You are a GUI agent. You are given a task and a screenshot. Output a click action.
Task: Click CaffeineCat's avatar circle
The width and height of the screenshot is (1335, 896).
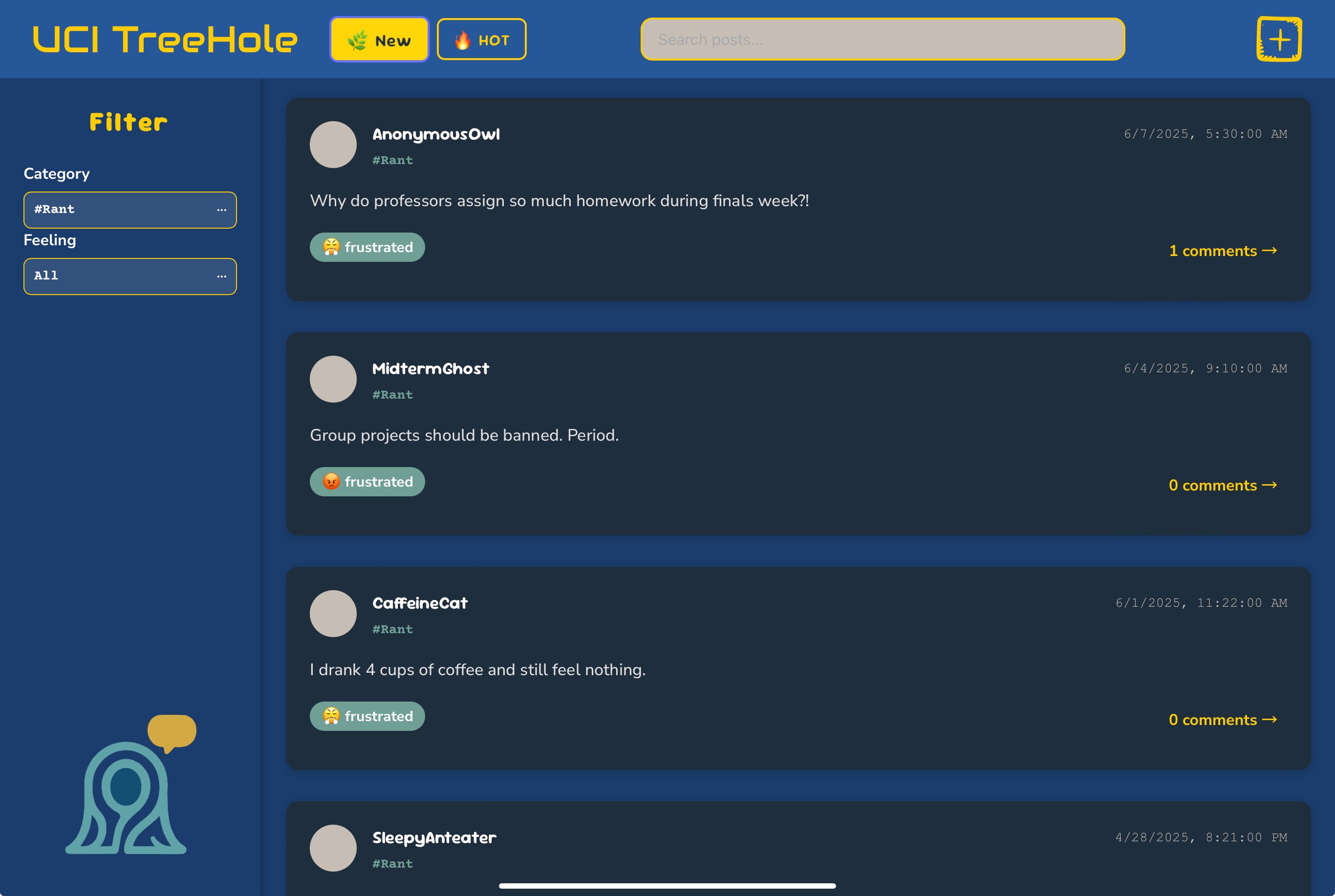333,613
